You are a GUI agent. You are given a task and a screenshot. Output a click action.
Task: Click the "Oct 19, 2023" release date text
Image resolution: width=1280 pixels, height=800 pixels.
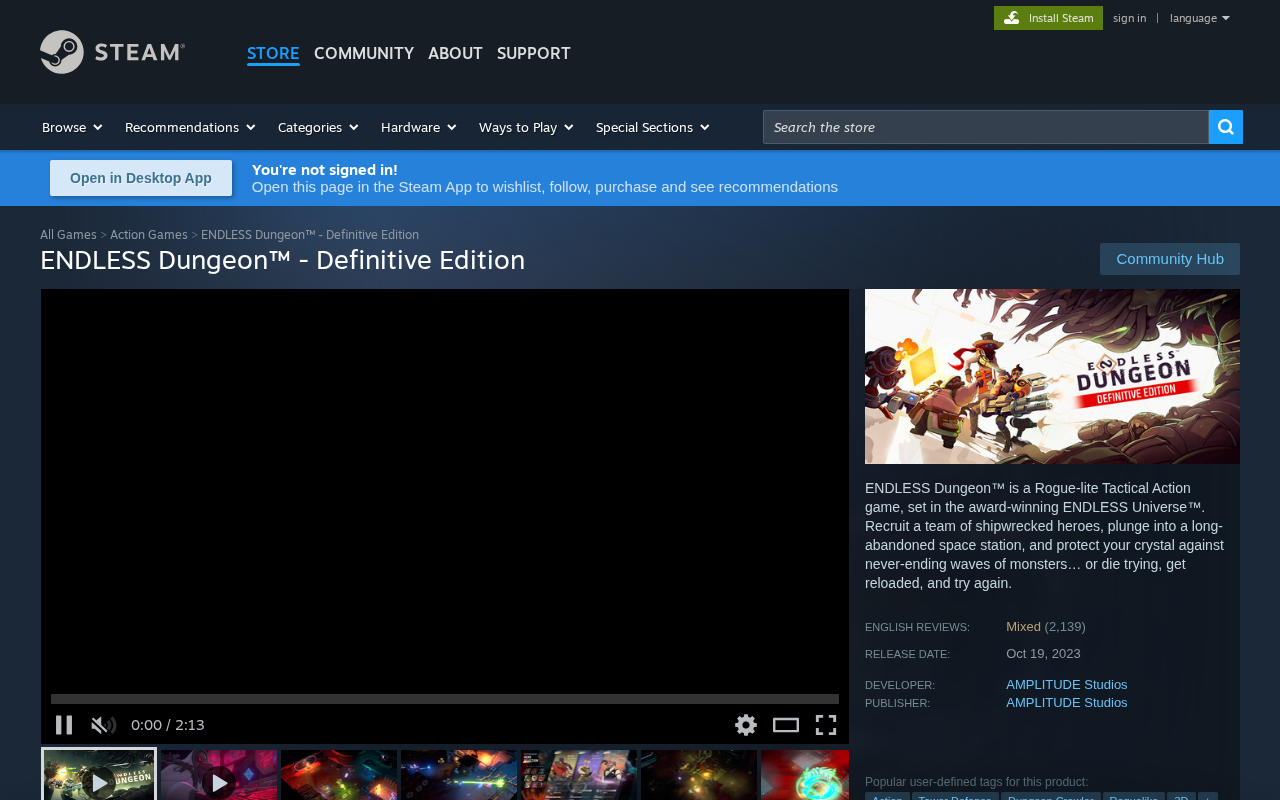point(1043,654)
